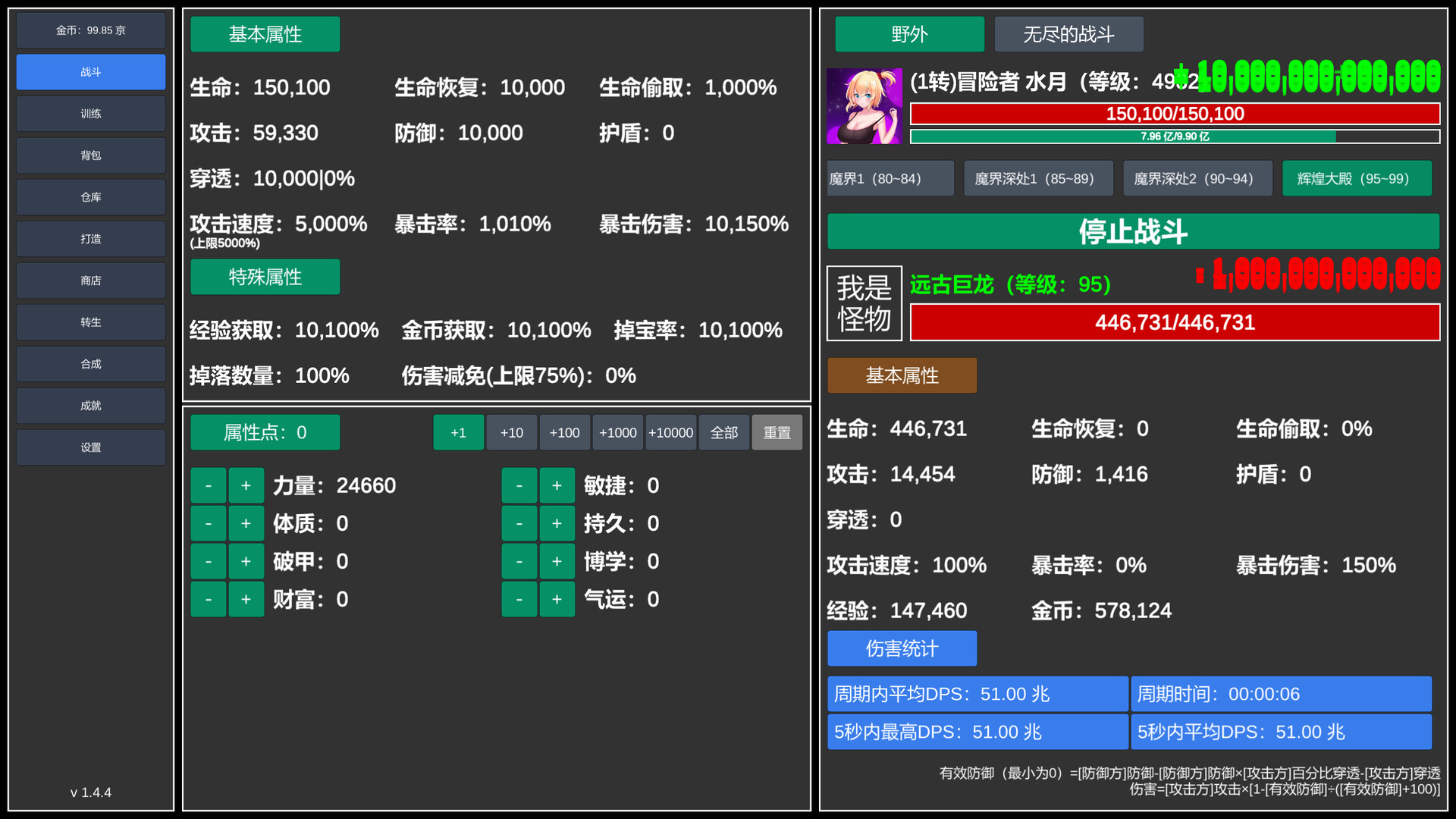This screenshot has height=819, width=1456.
Task: Open the 商店 shop panel
Action: pyautogui.click(x=90, y=280)
